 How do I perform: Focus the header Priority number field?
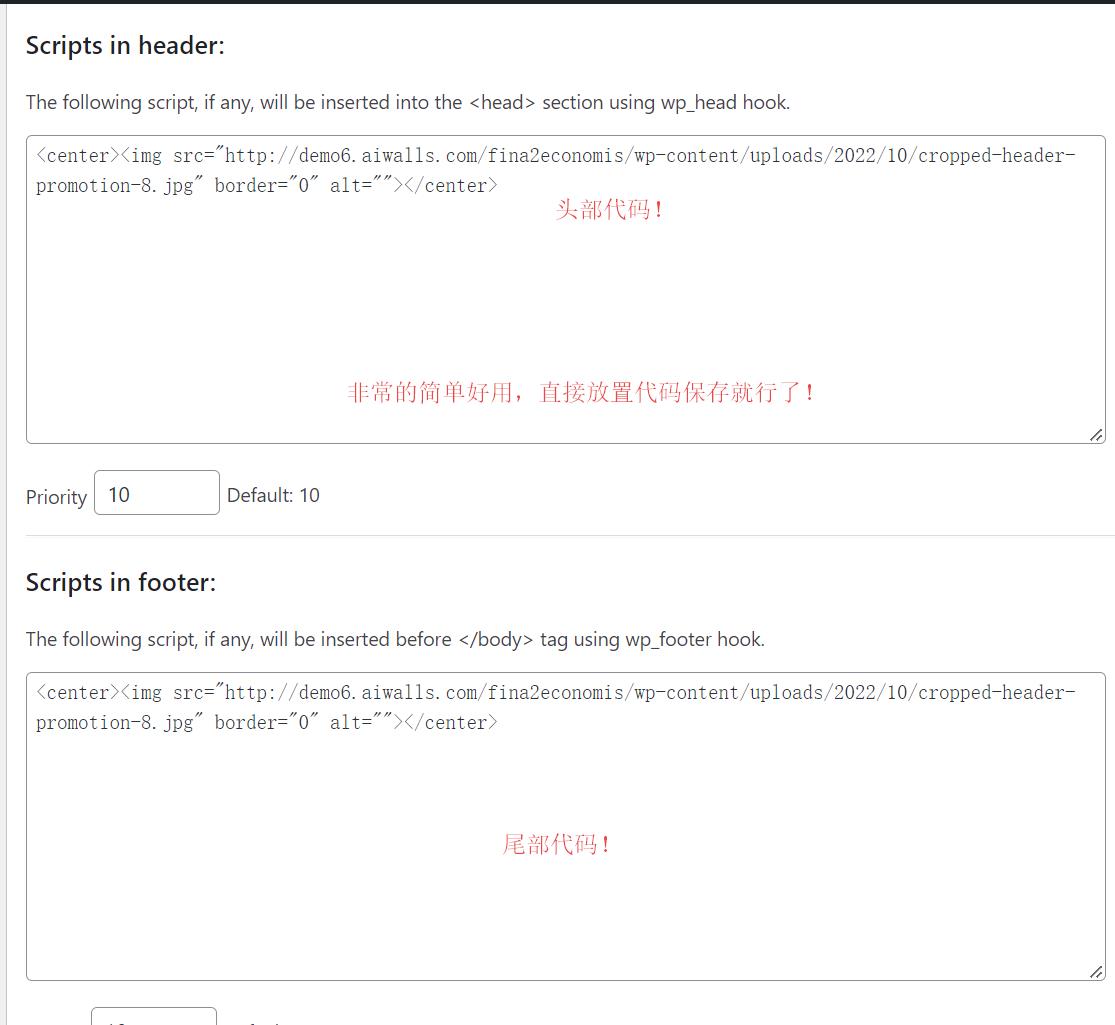[157, 494]
